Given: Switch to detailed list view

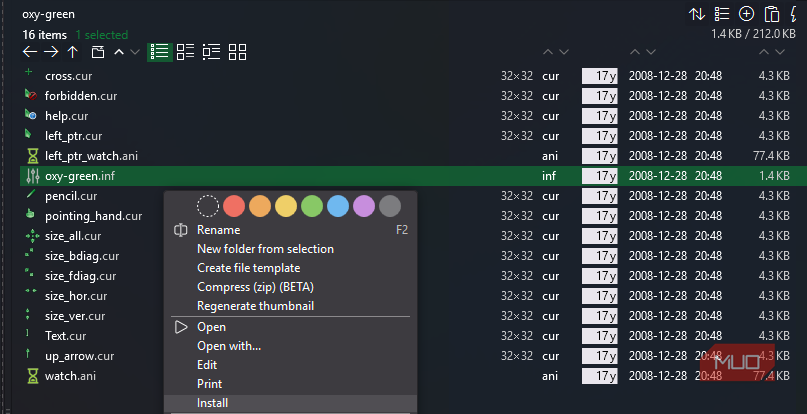Looking at the screenshot, I should point(160,51).
